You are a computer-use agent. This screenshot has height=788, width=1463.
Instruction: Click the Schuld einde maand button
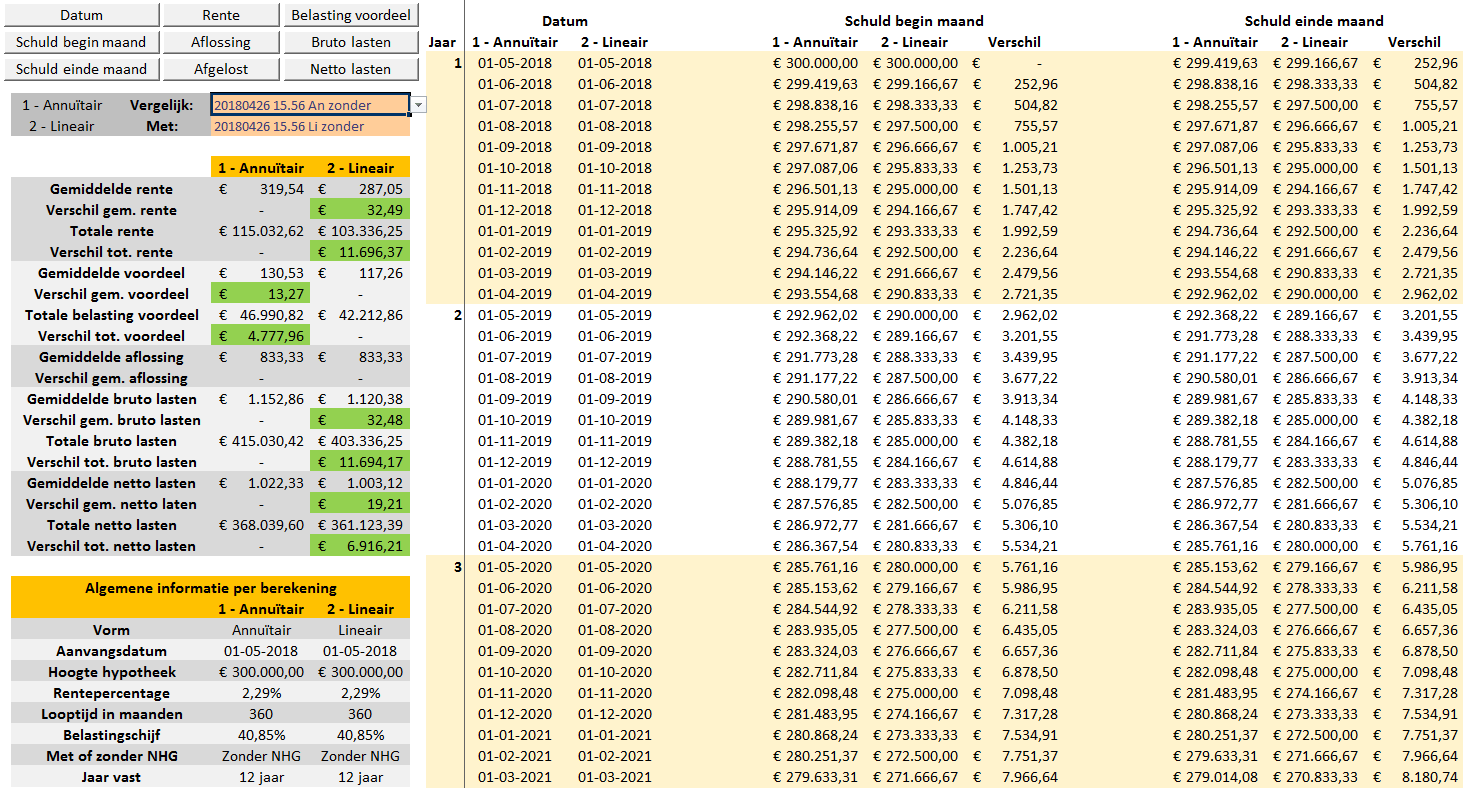pyautogui.click(x=81, y=69)
